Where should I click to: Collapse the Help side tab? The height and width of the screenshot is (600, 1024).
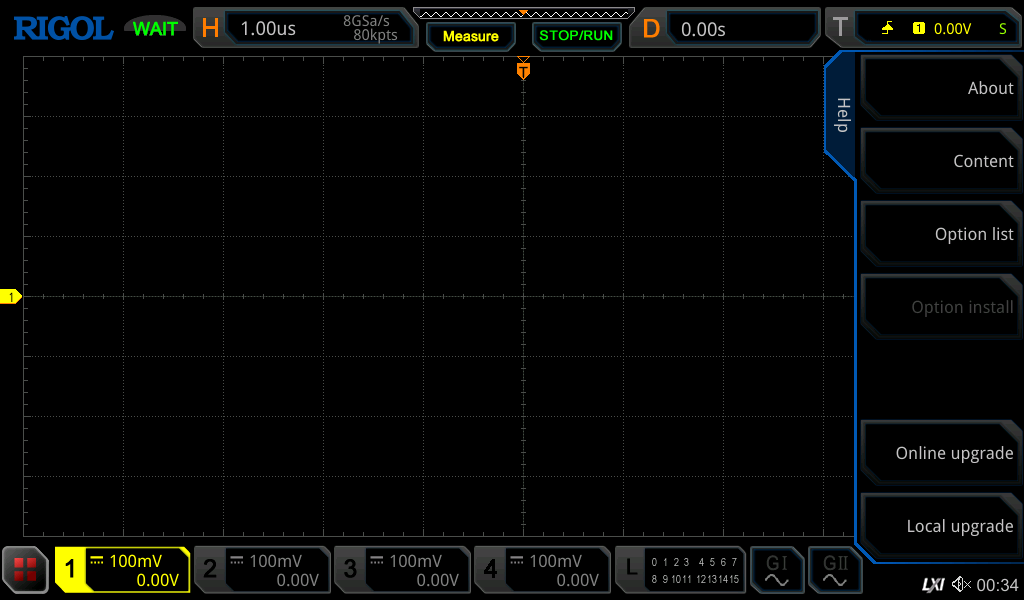tap(841, 115)
